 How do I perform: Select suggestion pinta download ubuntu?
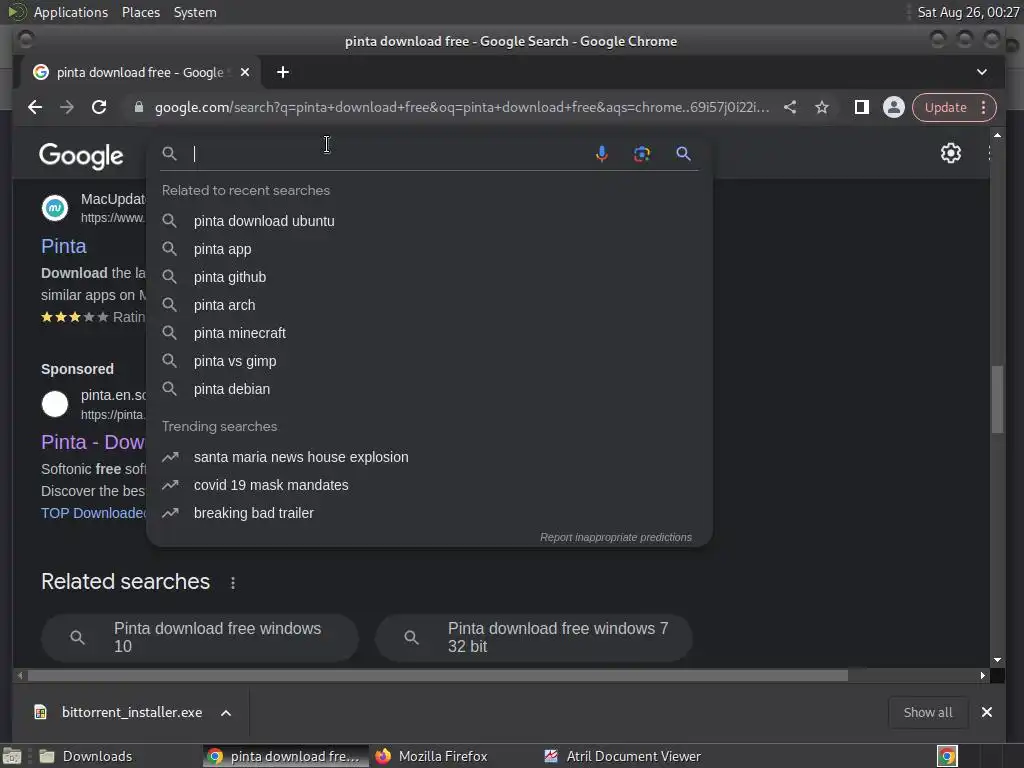[x=429, y=221]
